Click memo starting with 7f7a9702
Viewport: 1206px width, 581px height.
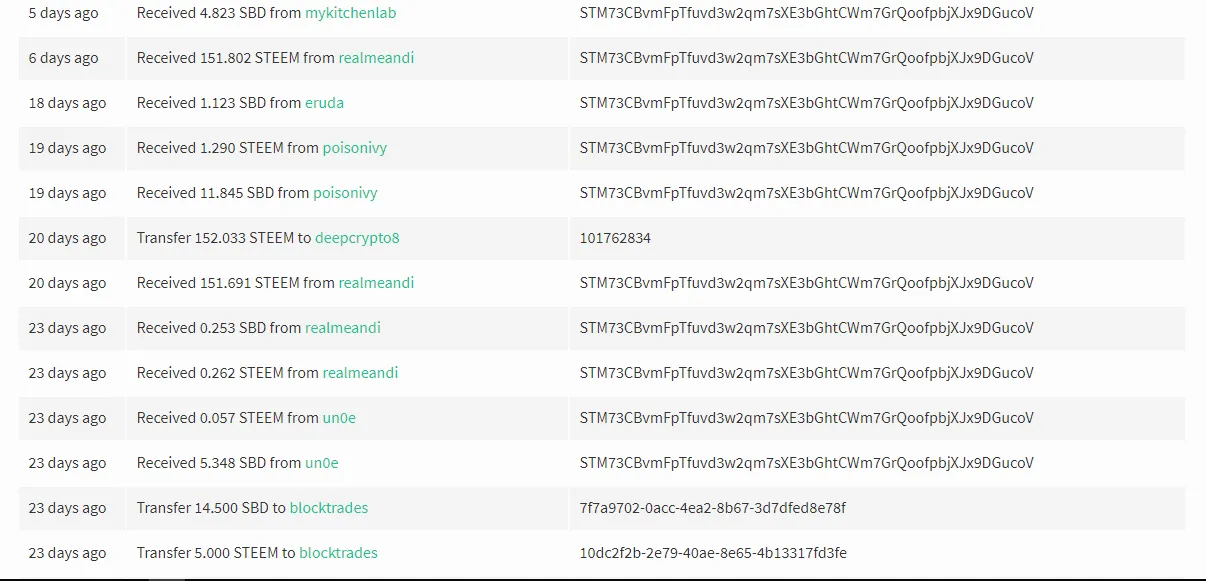click(713, 508)
